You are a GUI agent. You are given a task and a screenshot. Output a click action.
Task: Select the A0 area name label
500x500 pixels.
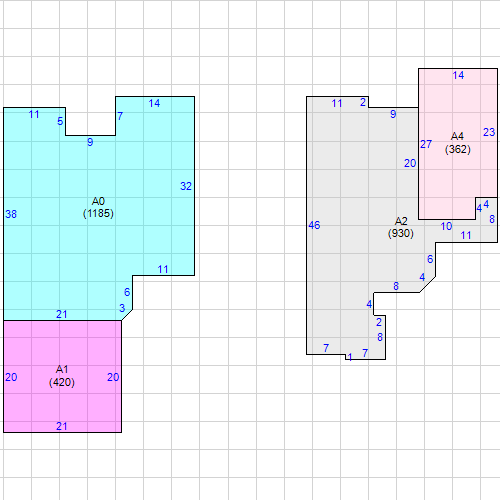point(98,201)
